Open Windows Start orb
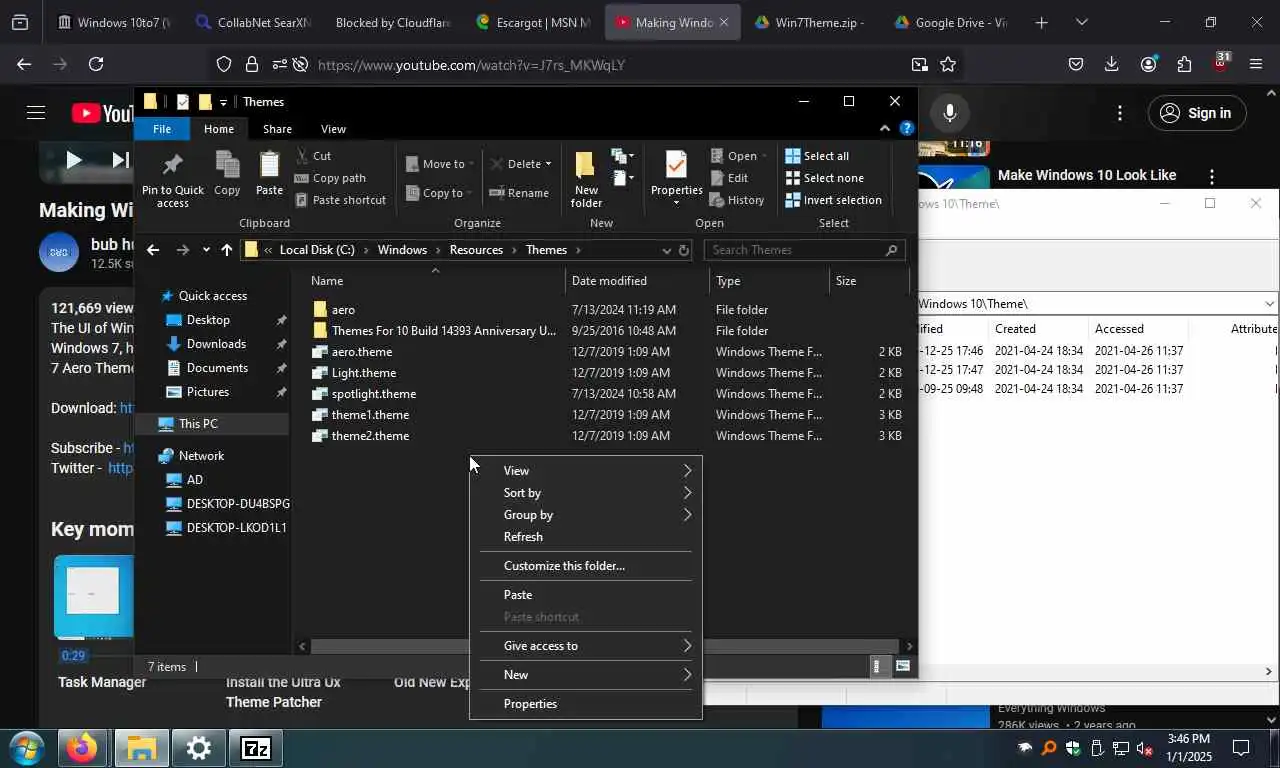This screenshot has height=768, width=1280. coord(25,748)
